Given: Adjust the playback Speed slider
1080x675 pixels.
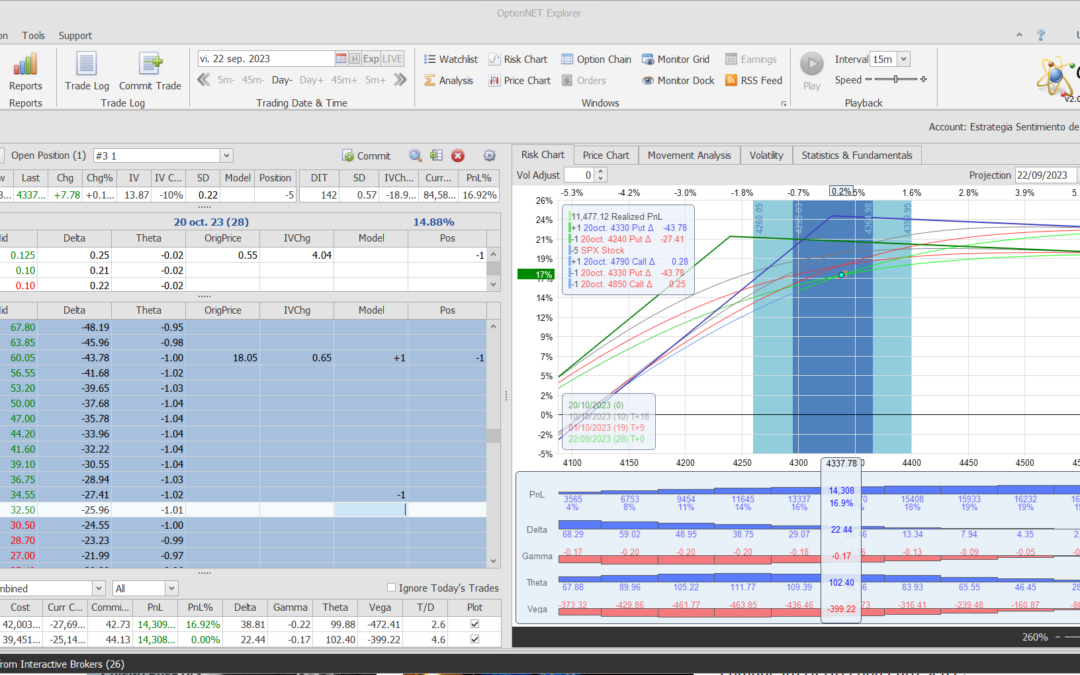Looking at the screenshot, I should coord(895,80).
